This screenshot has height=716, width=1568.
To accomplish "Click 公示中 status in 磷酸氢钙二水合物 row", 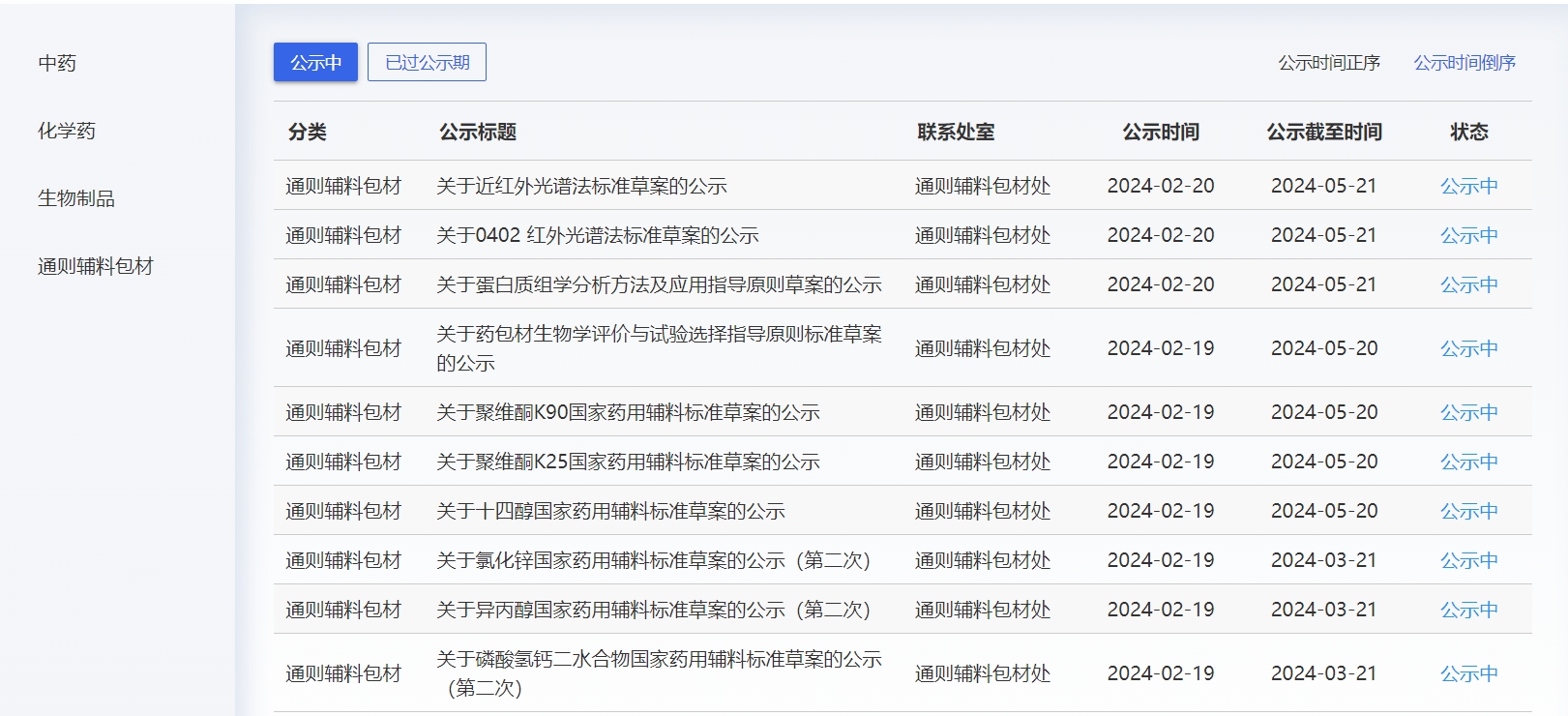I will click(1468, 673).
